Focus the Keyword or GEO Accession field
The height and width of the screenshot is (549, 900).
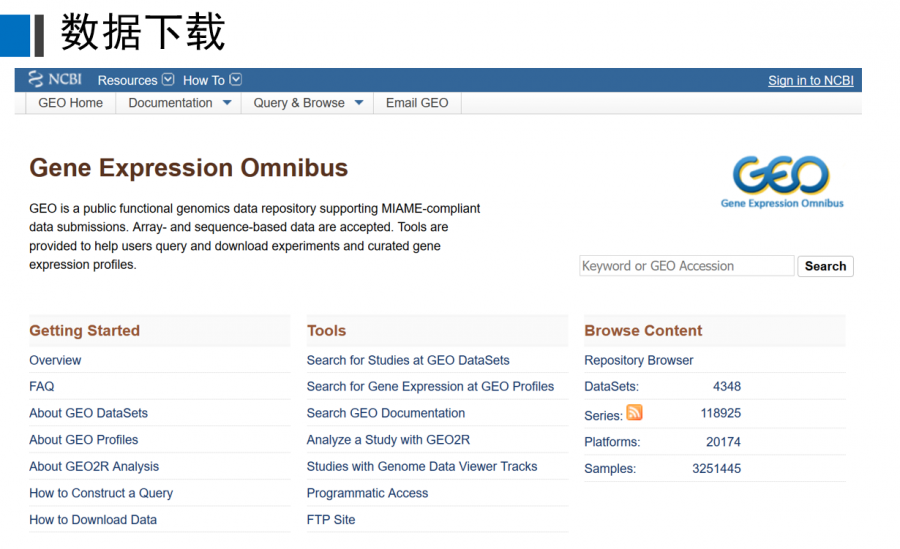[x=686, y=266]
